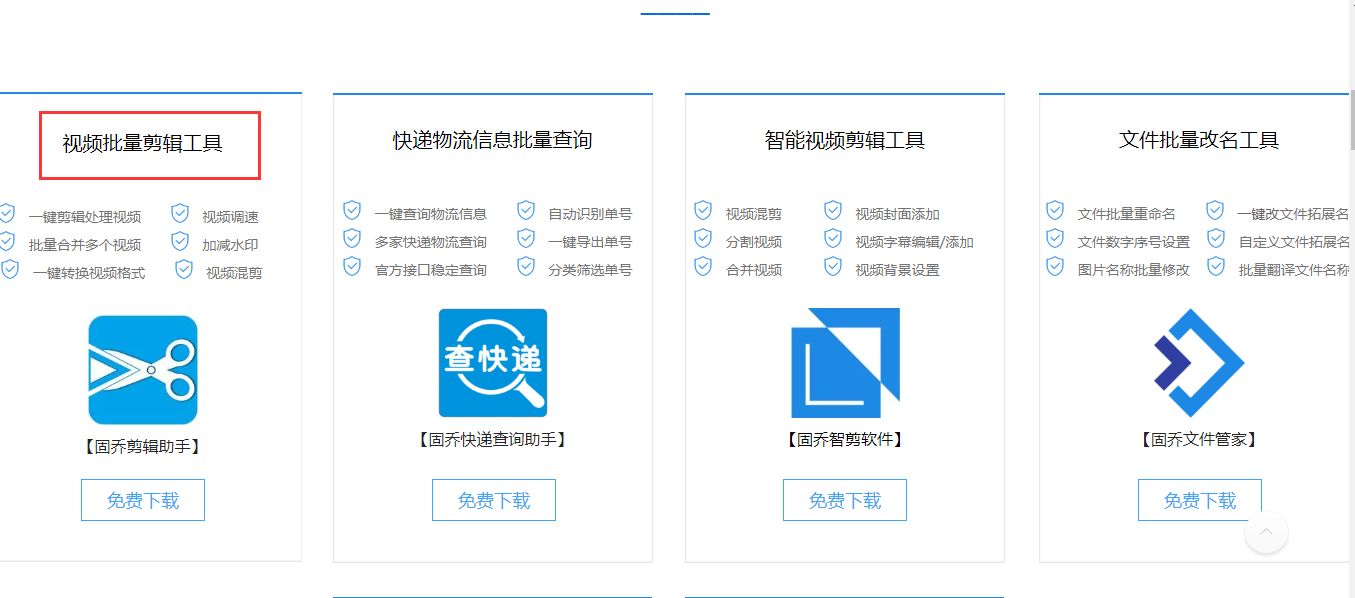Click the 一键查询物流信息 feature text
1355x598 pixels.
point(431,214)
